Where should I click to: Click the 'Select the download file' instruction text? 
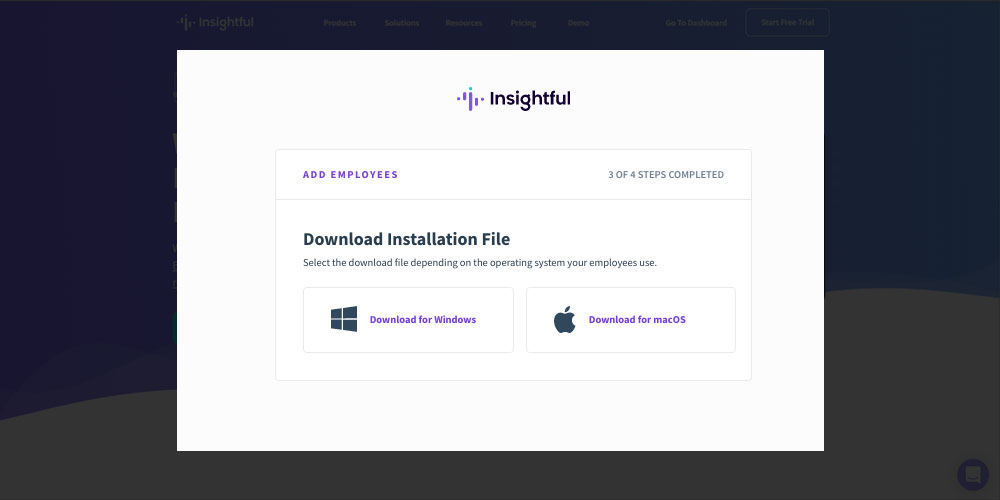(480, 263)
